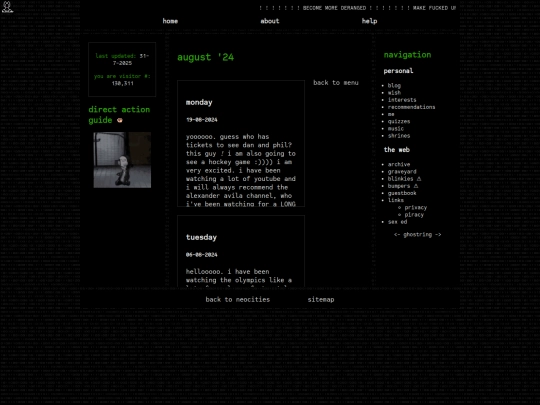
Task: Open the blog link in navigation
Action: tap(394, 85)
